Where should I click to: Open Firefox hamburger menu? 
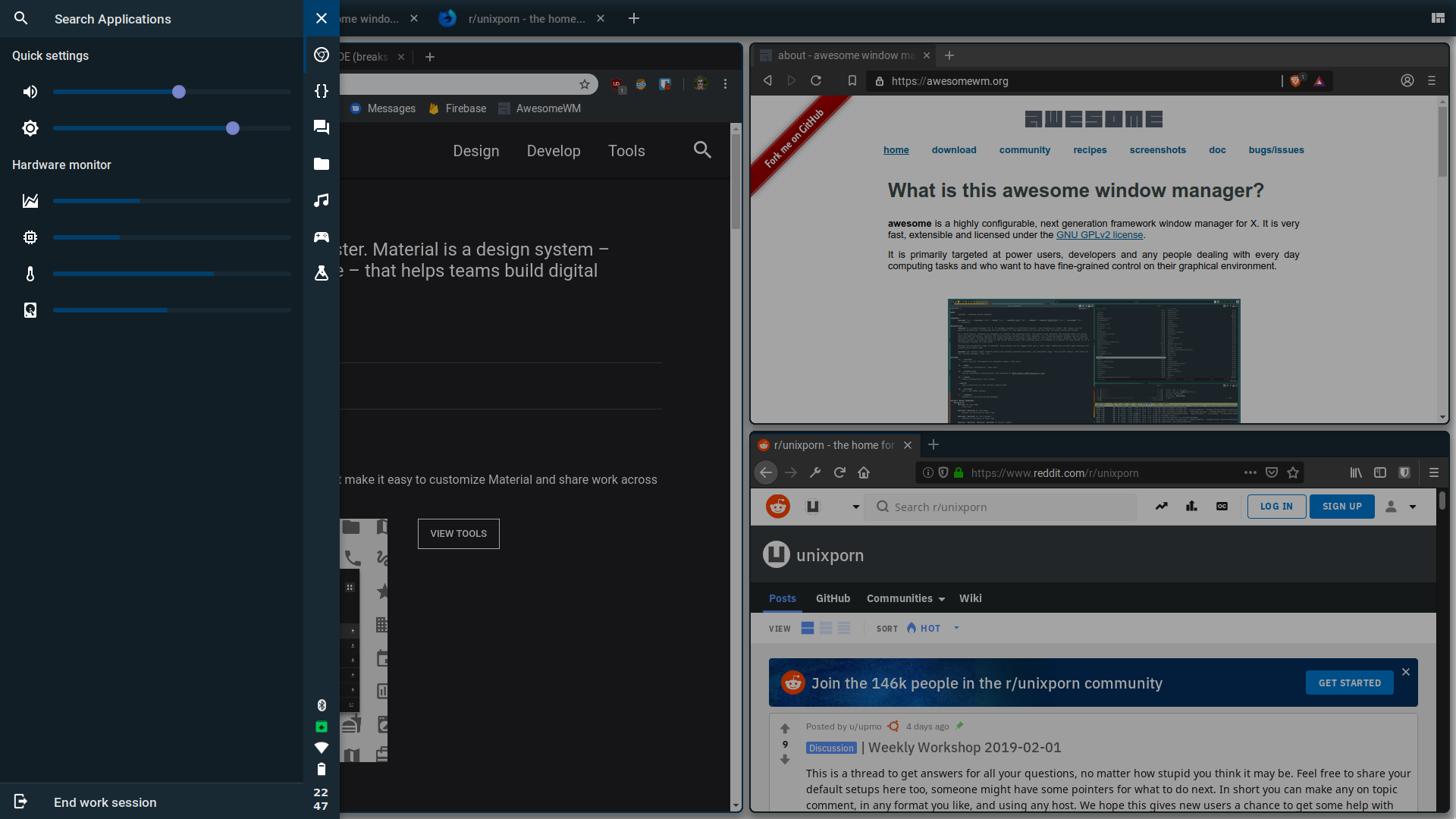point(1434,472)
